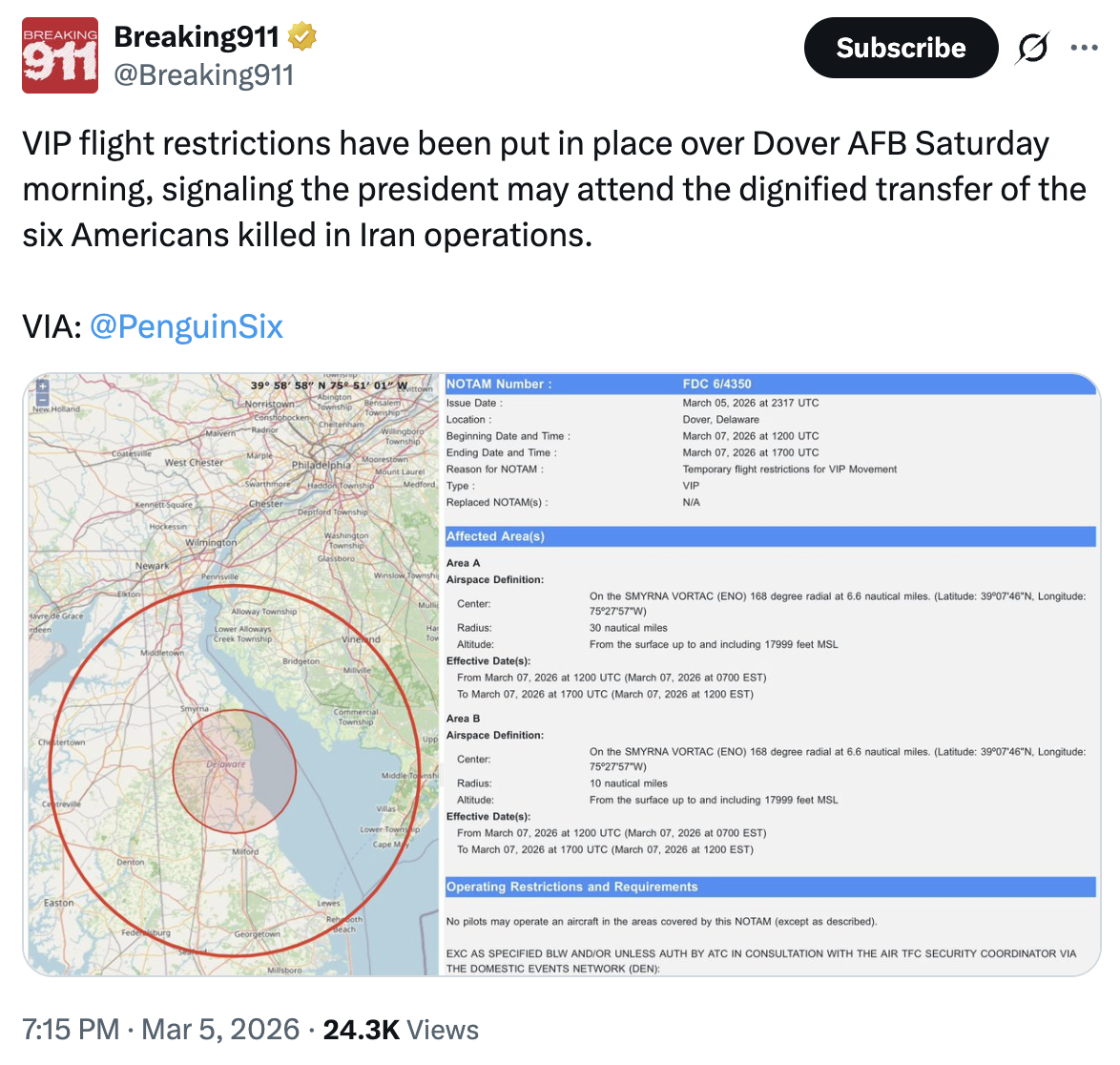Viewport: 1120px width, 1065px height.
Task: Open the Breaking911 profile avatar
Action: [x=60, y=55]
